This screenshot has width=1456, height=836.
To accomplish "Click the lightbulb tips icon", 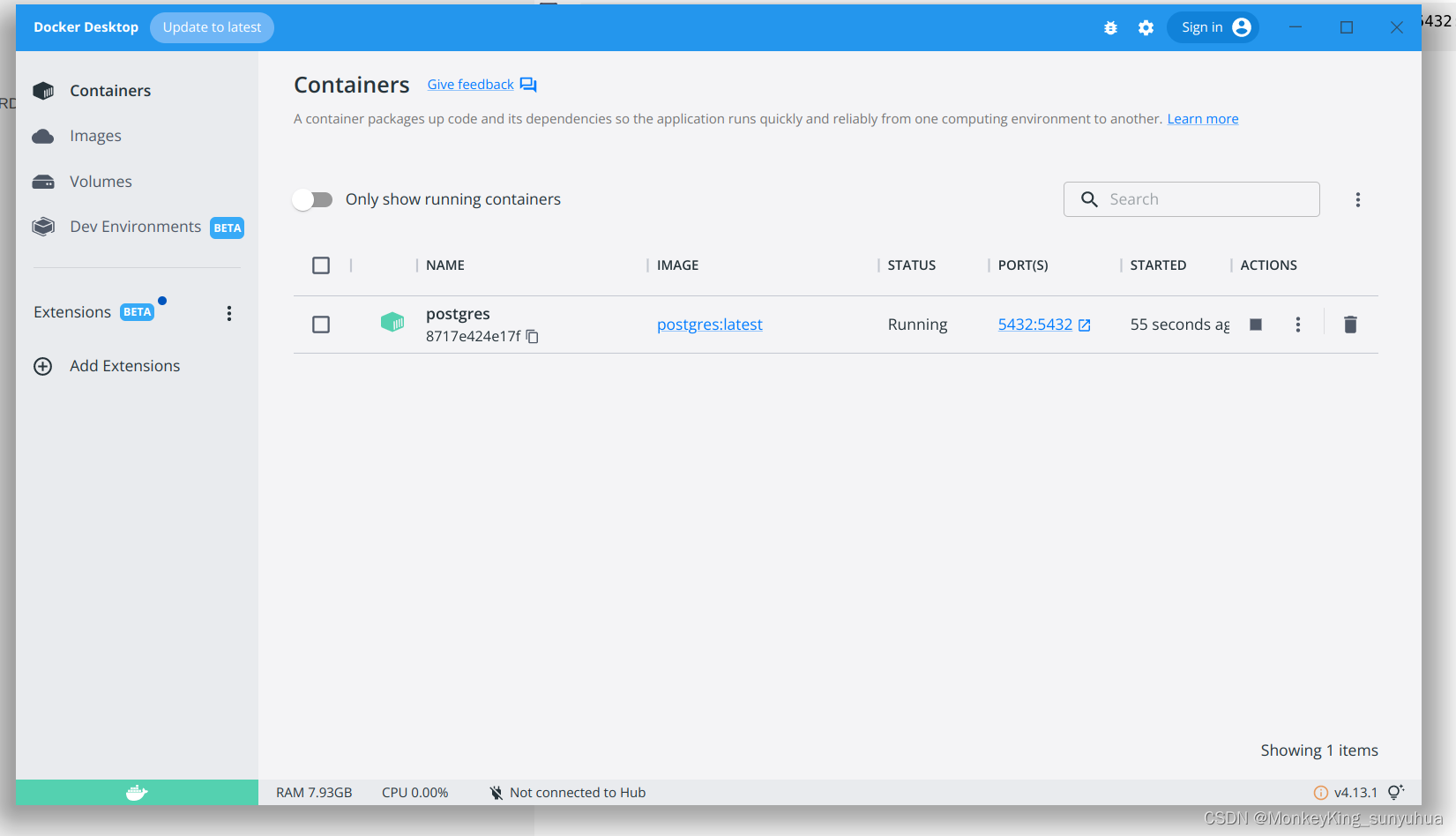I will coord(1396,792).
